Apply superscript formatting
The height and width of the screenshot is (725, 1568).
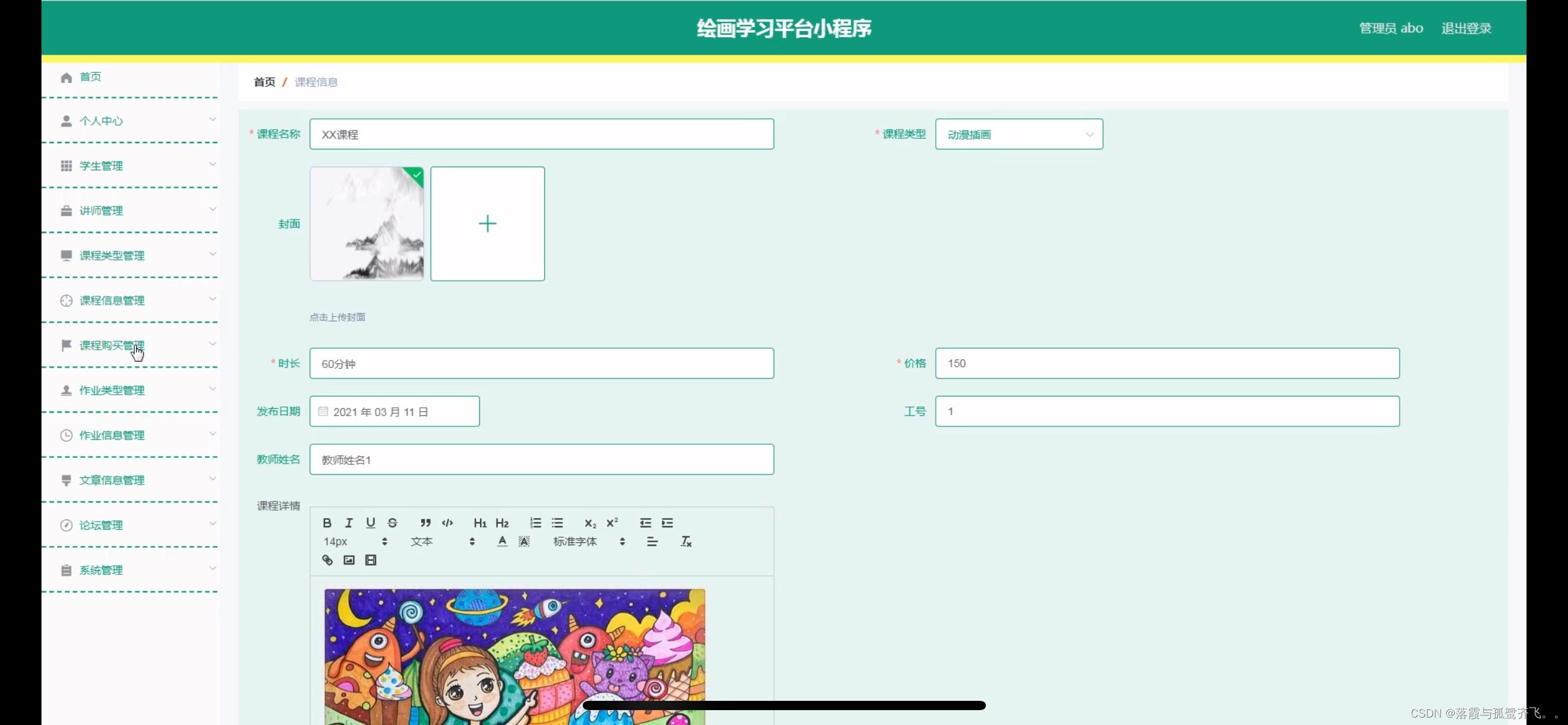click(612, 523)
